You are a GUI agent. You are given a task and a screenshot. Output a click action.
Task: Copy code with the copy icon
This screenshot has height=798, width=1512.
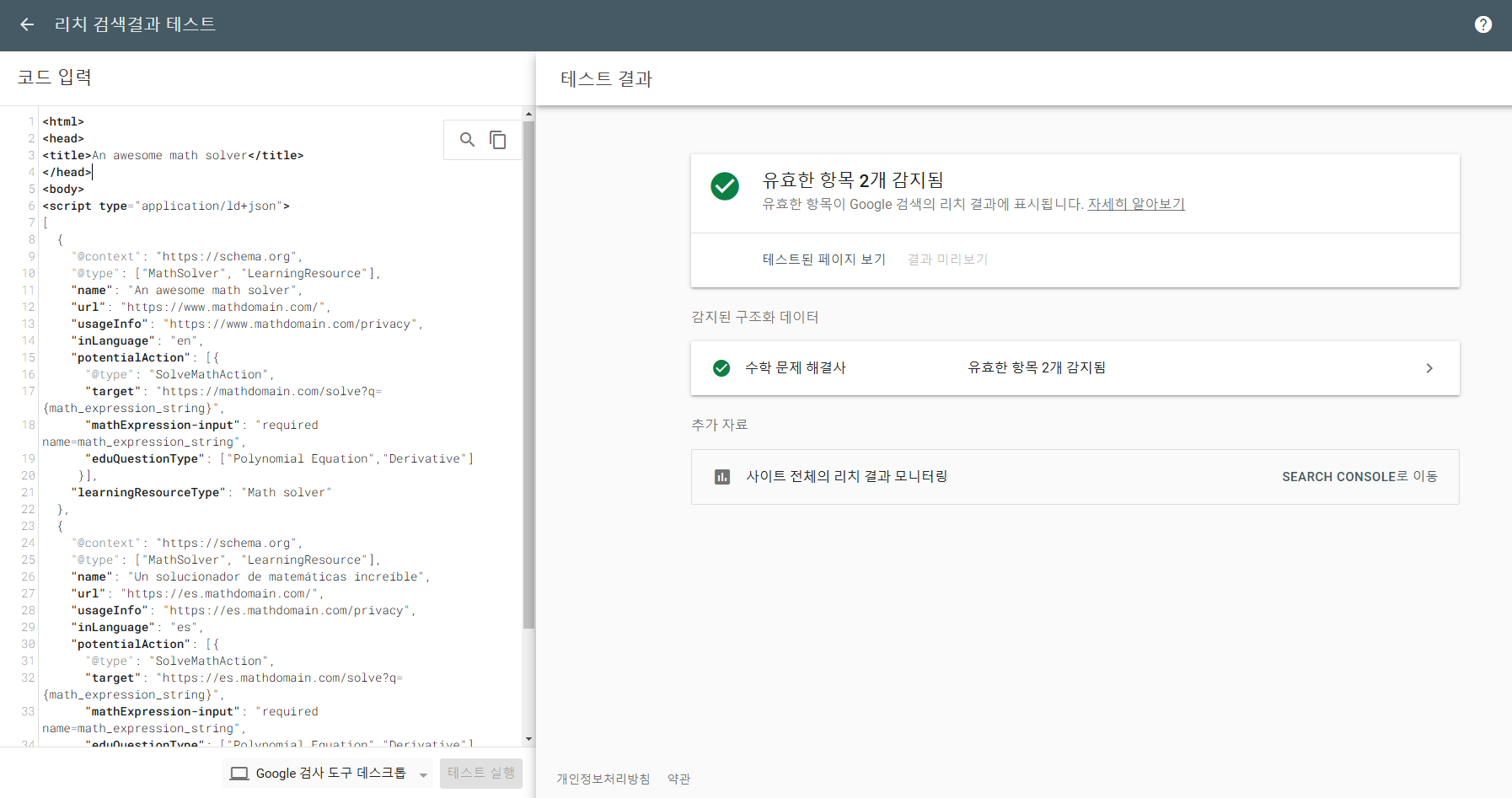(x=498, y=140)
